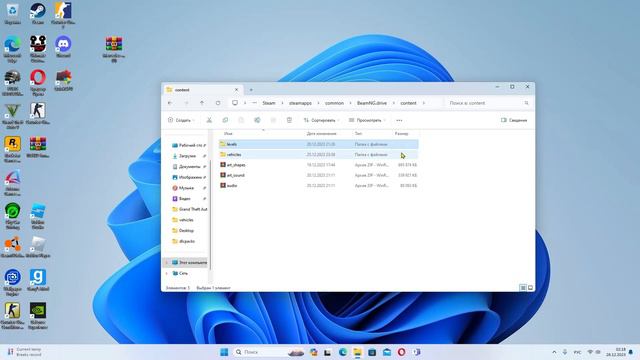
Task: Go up one folder level
Action: [202, 103]
